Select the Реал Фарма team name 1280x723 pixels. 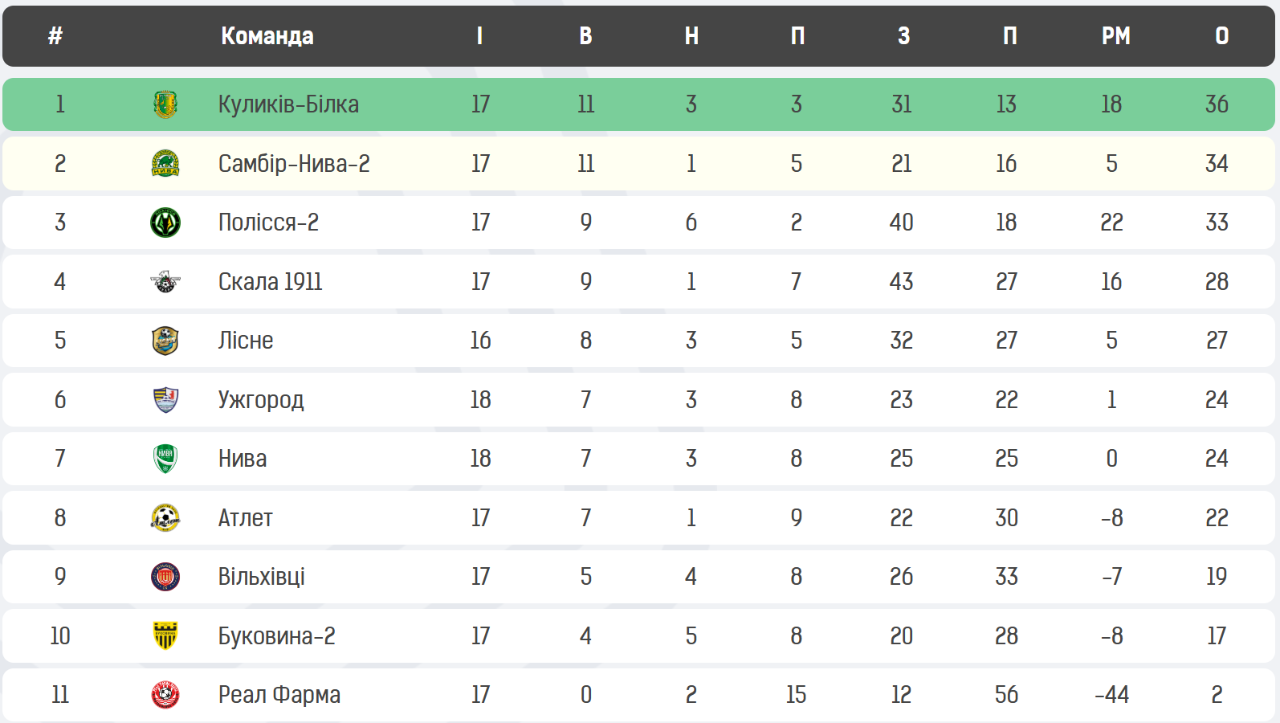pyautogui.click(x=279, y=694)
